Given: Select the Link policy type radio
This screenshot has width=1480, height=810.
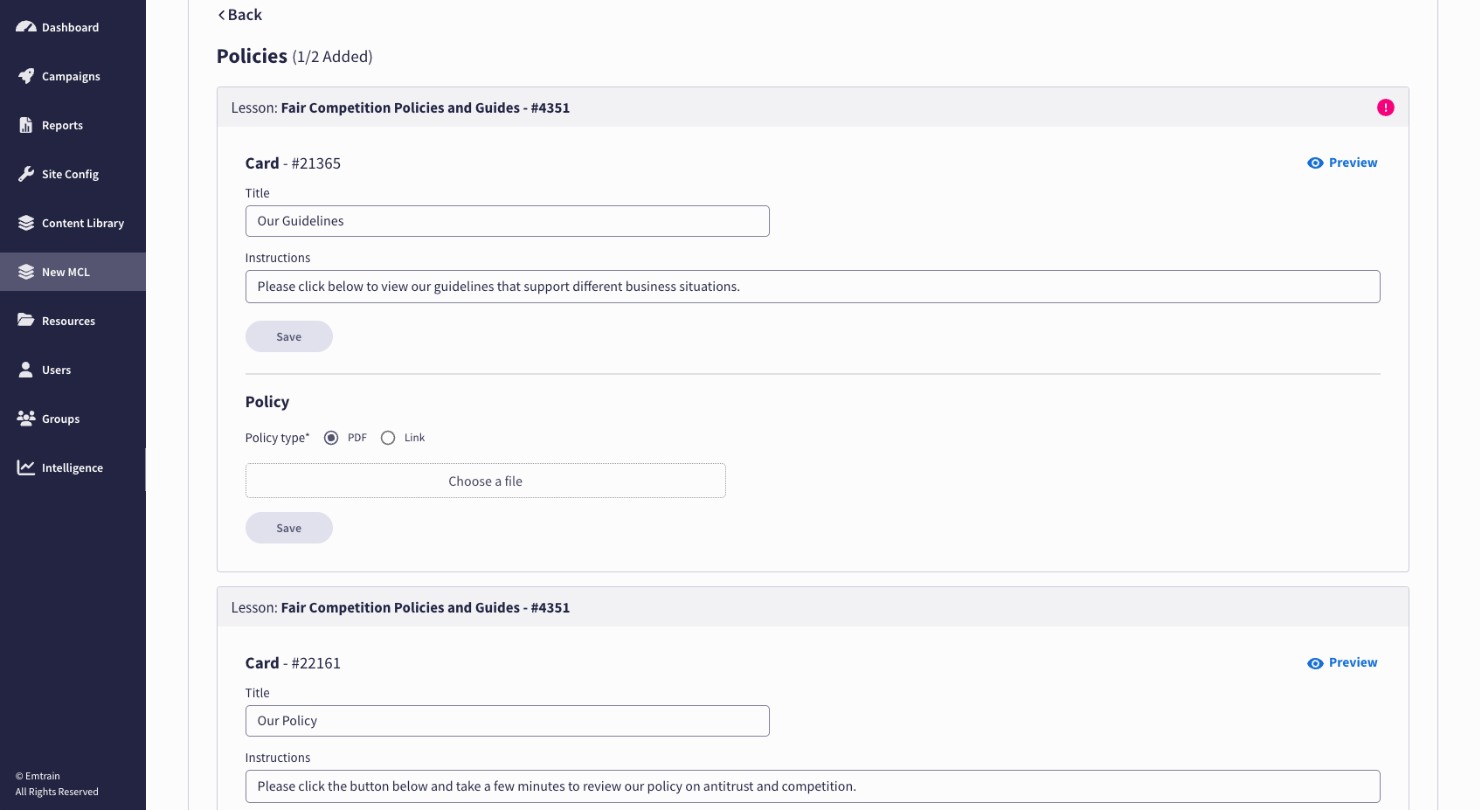Looking at the screenshot, I should click(x=388, y=438).
